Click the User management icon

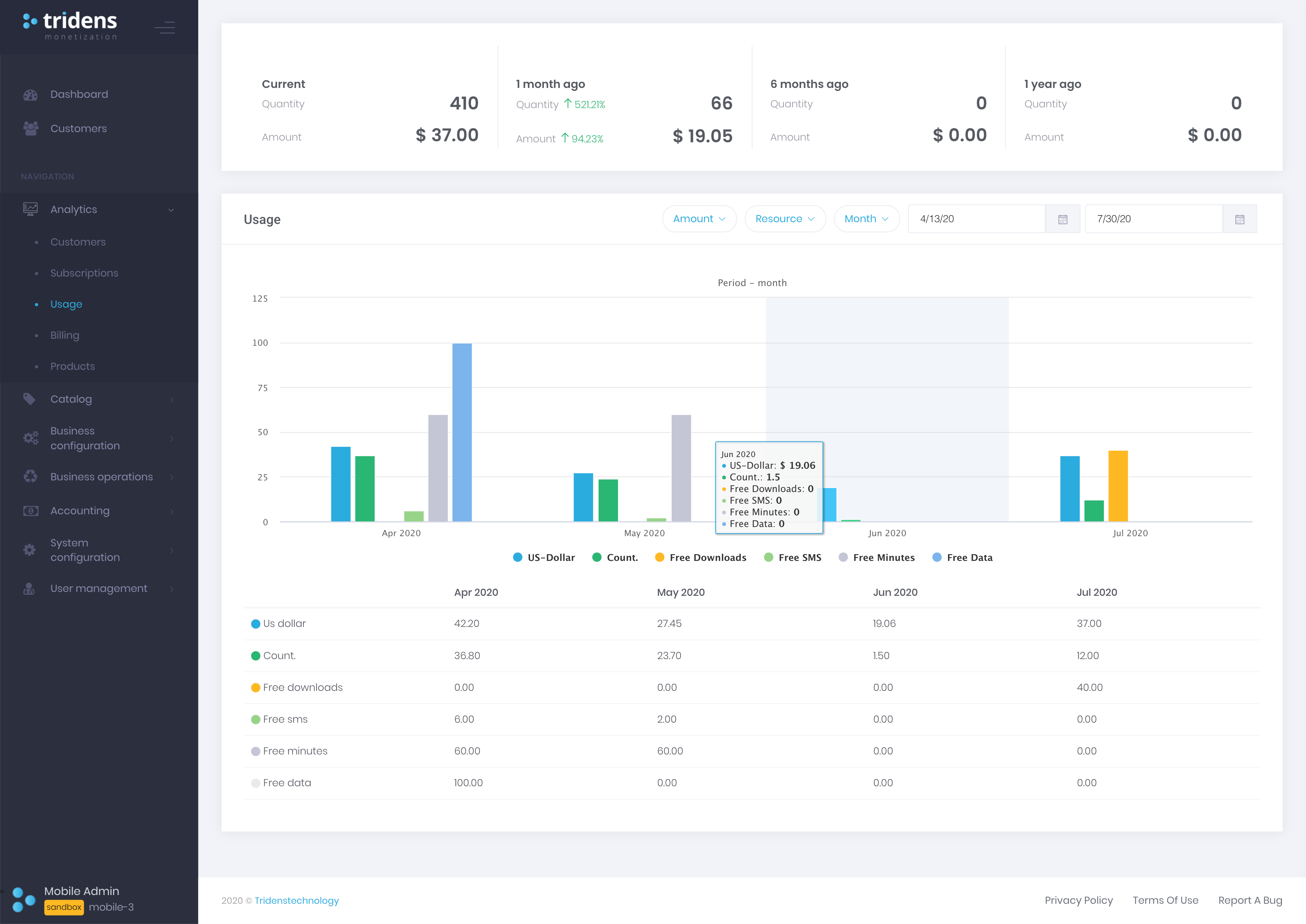coord(29,589)
